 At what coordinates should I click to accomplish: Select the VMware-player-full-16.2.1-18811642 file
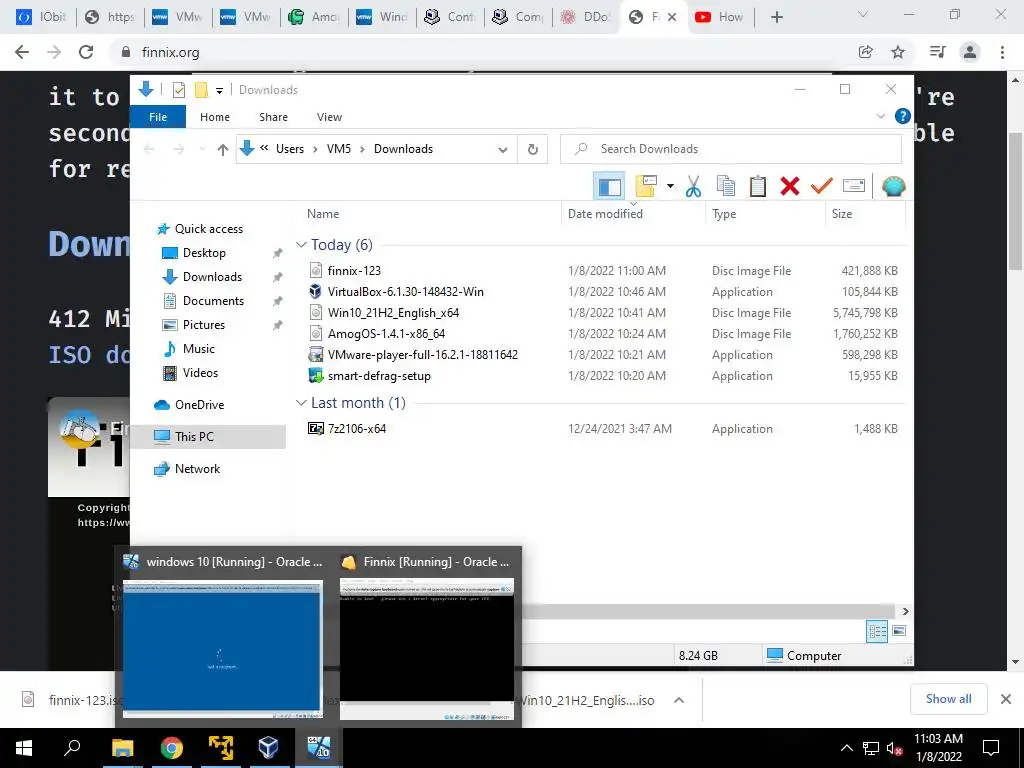pos(423,355)
